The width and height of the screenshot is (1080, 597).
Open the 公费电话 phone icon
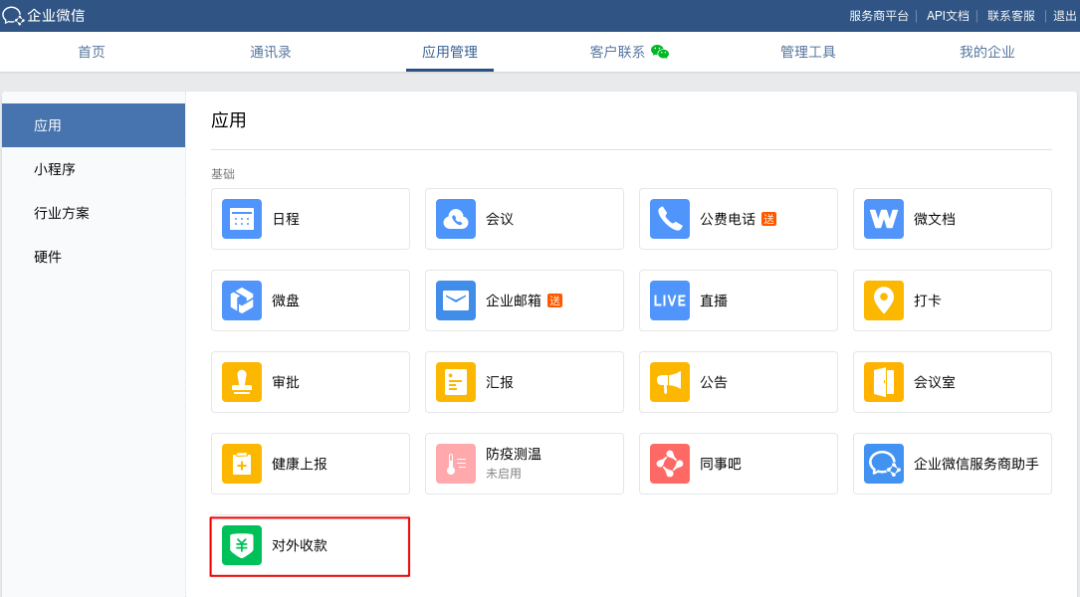click(x=670, y=219)
